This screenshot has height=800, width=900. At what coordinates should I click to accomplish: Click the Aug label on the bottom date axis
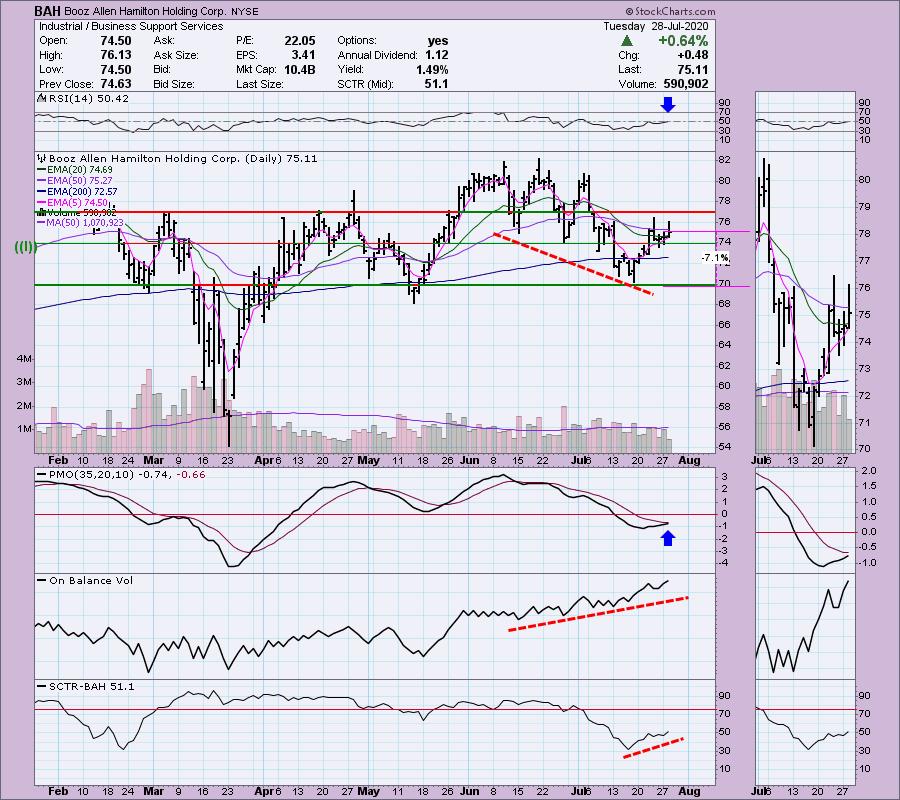click(689, 791)
